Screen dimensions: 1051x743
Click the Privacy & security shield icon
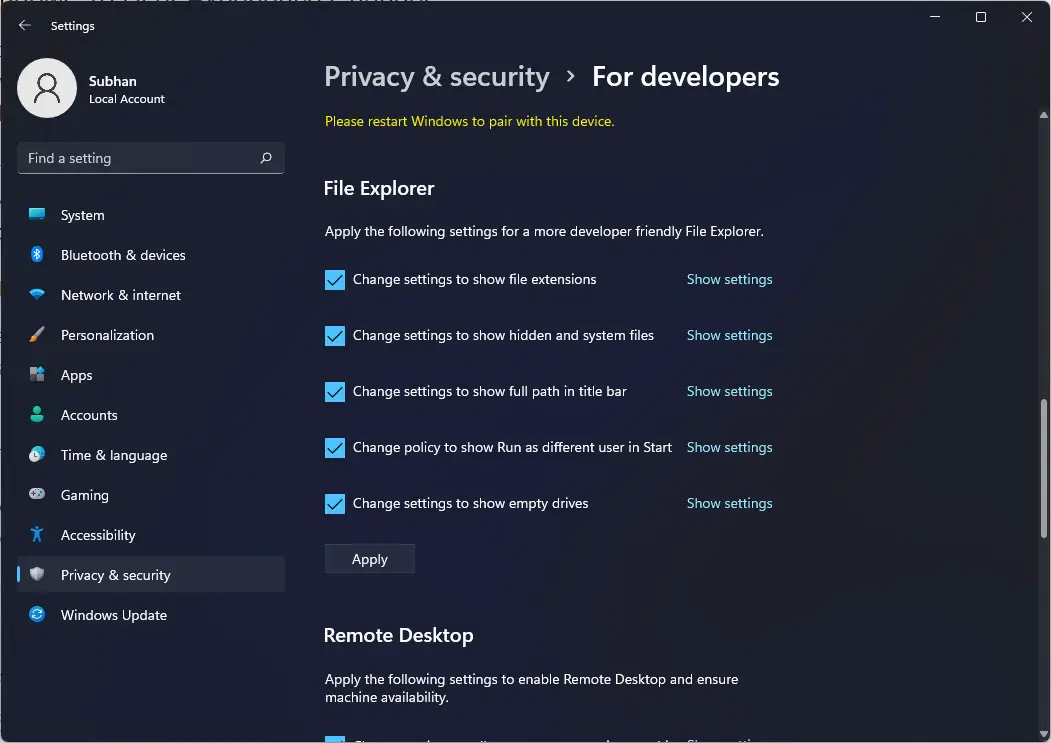point(37,575)
